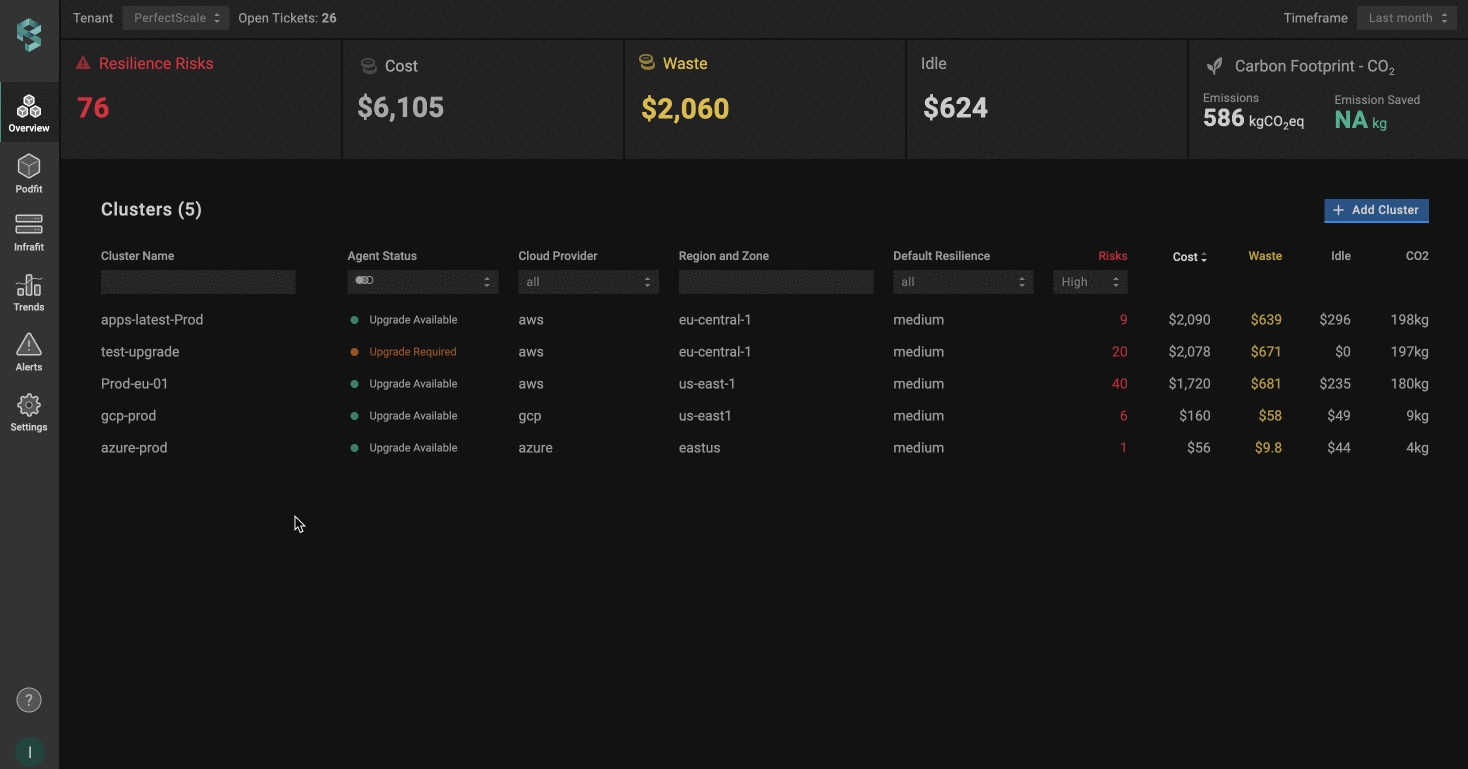
Task: Go to the Trends chart icon
Action: [29, 286]
